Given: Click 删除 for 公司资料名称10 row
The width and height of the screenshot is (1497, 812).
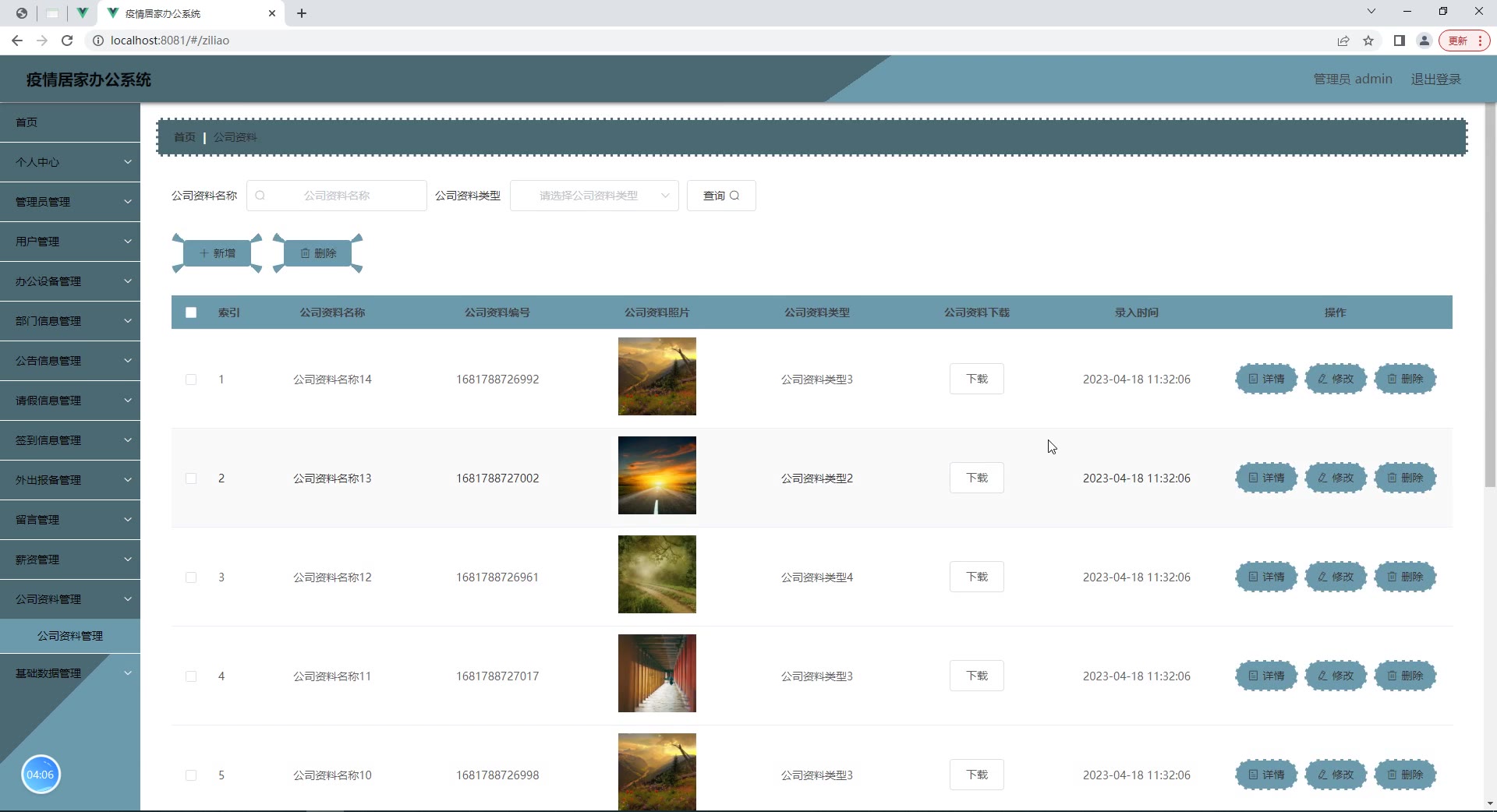Looking at the screenshot, I should [1405, 775].
